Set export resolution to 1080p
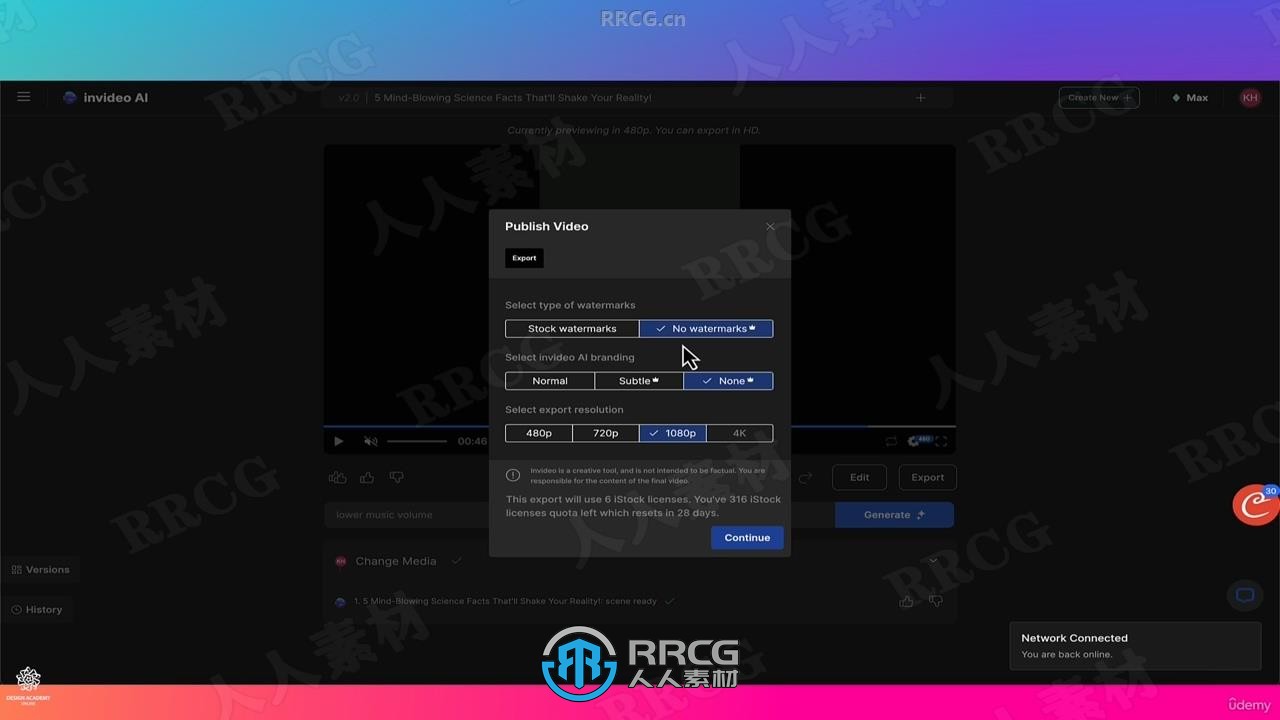 coord(673,433)
